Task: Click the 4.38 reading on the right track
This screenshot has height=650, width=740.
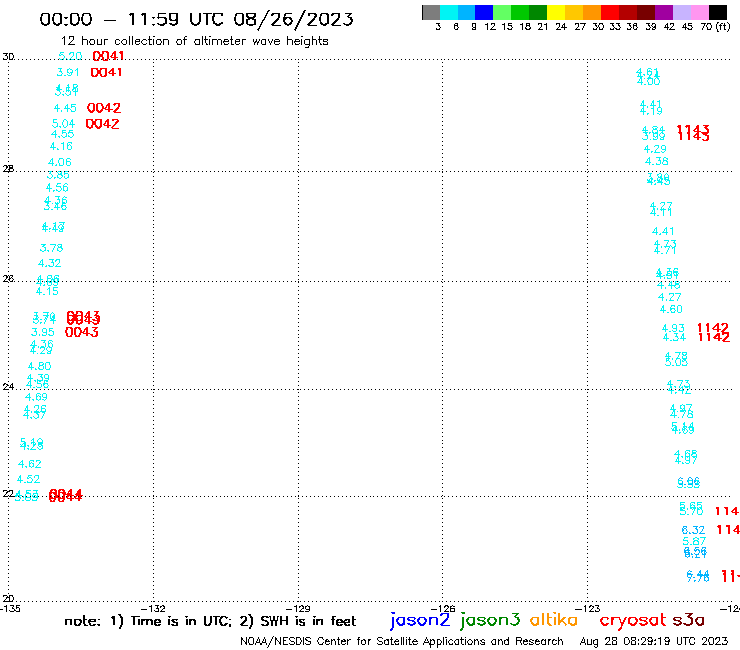Action: [657, 161]
